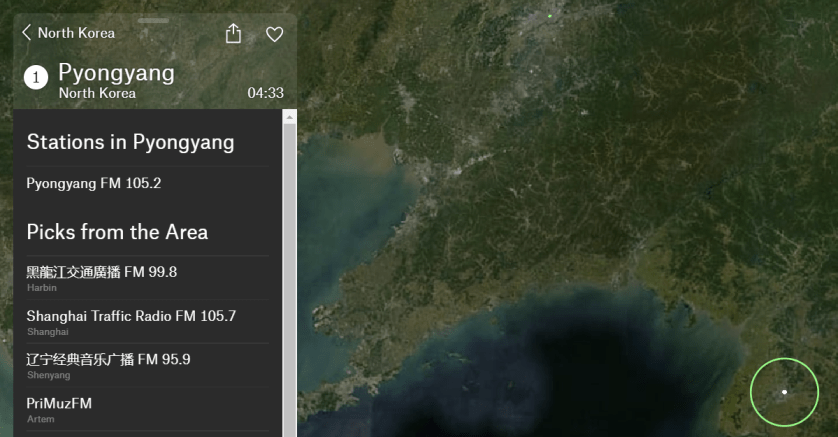Open the share icon in panel header

[x=233, y=34]
